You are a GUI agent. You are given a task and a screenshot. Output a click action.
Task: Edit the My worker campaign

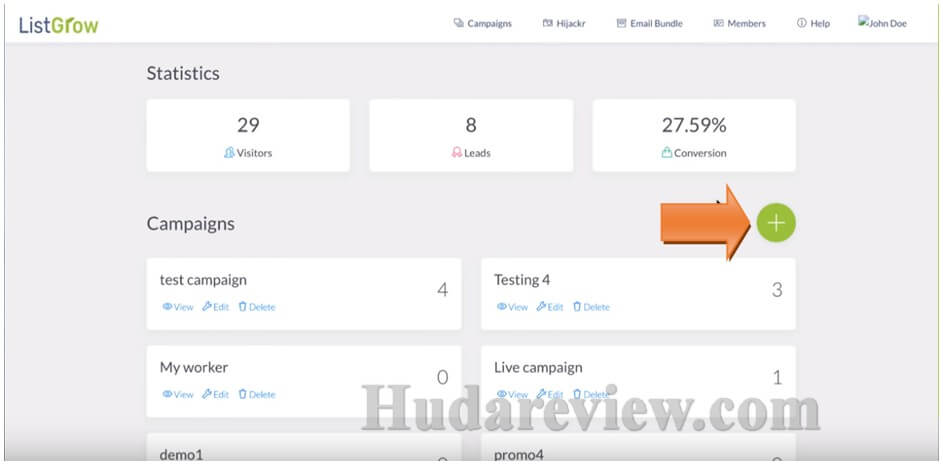coord(215,395)
